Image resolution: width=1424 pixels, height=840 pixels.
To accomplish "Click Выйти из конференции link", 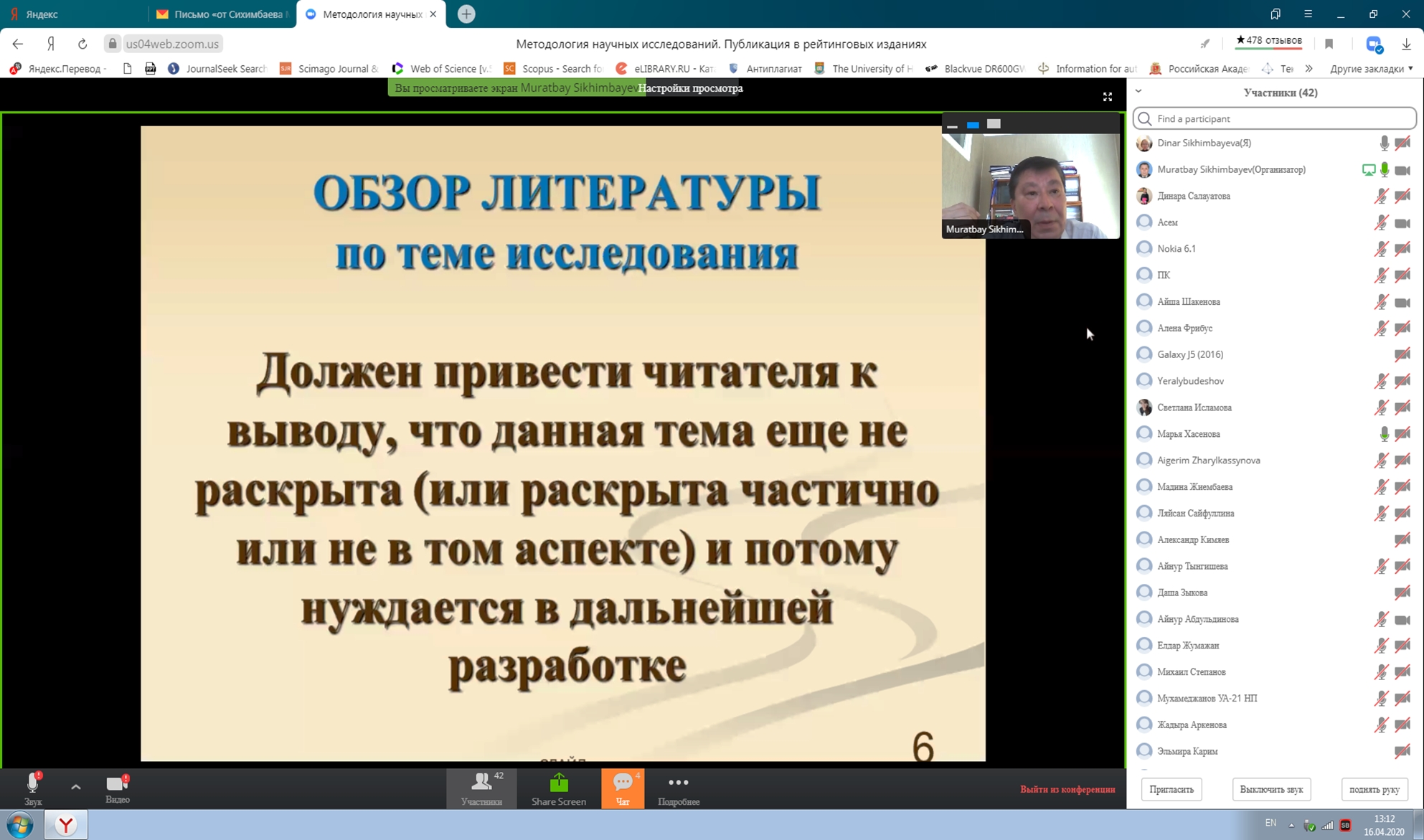I will (1067, 789).
